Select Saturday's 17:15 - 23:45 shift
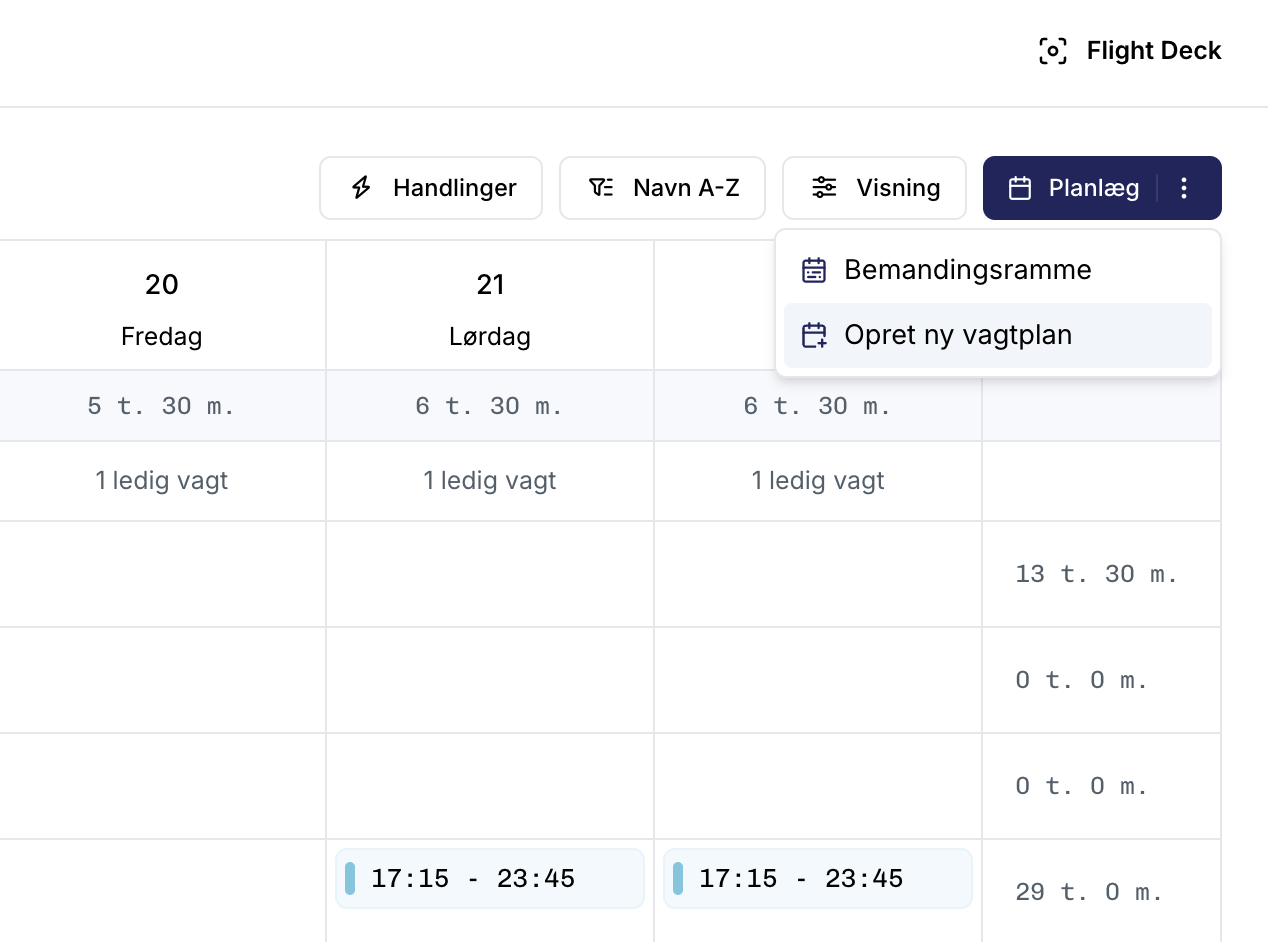1268x942 pixels. [490, 879]
